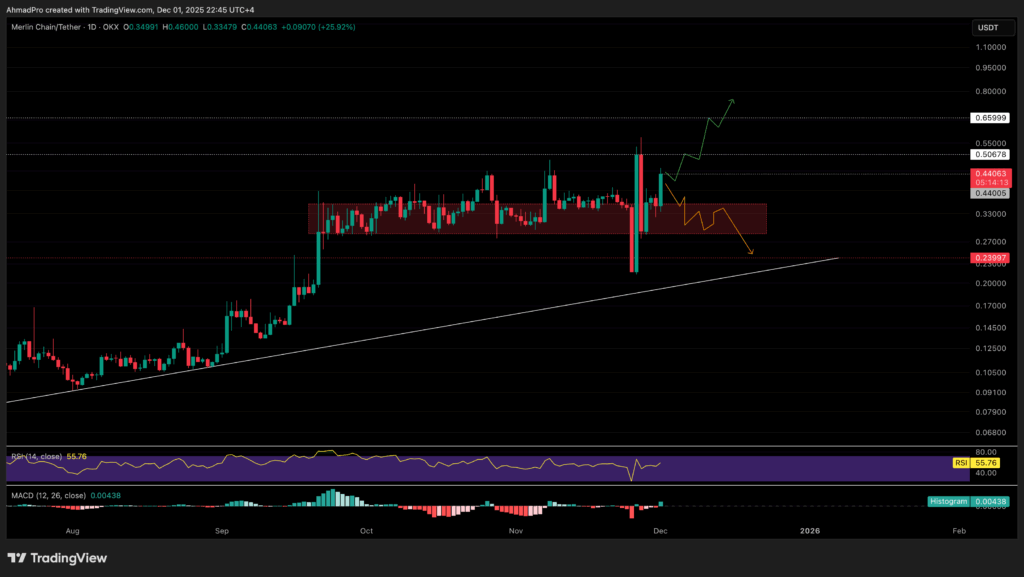The width and height of the screenshot is (1024, 577).
Task: Click the Merlin Chain/Tether symbol title
Action: point(50,26)
